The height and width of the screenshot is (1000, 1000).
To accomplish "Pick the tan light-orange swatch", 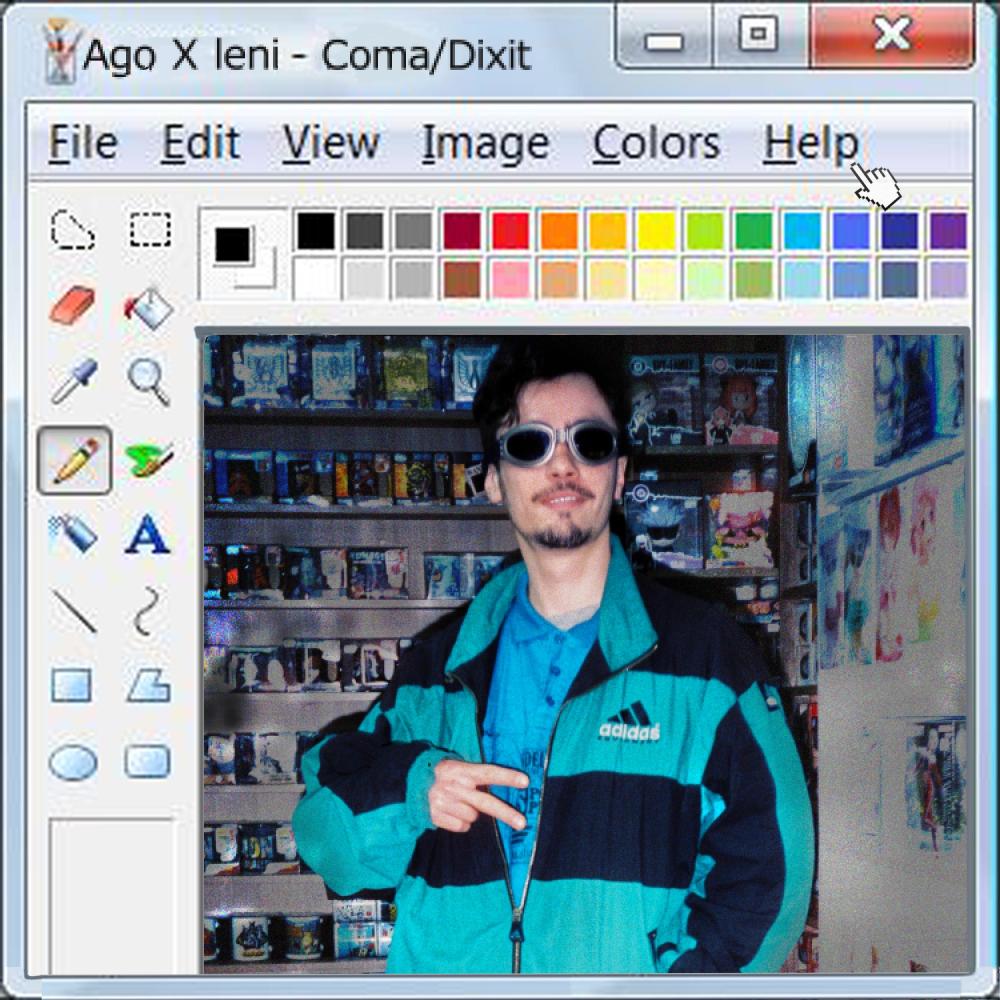I will pos(559,279).
